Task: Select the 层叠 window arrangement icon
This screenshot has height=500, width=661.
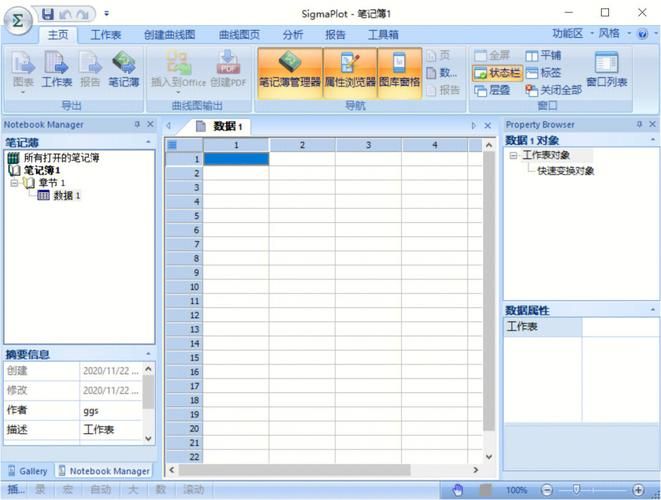Action: point(481,90)
